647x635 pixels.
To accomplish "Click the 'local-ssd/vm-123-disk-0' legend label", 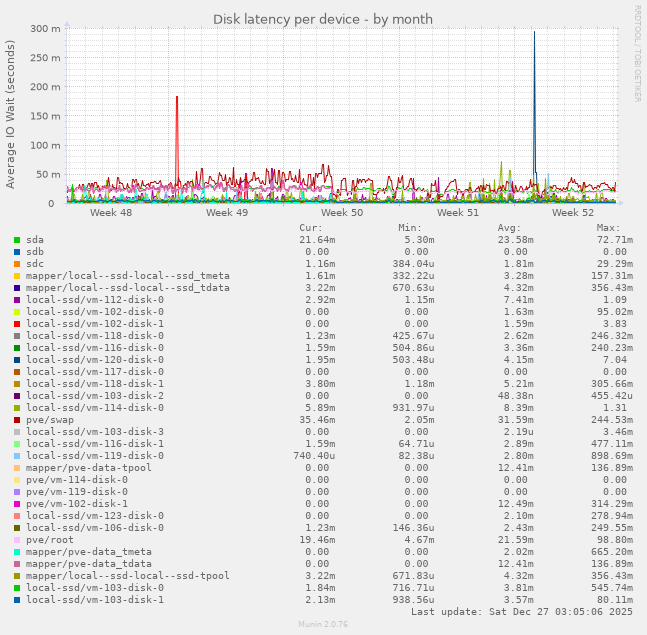I will tap(95, 516).
